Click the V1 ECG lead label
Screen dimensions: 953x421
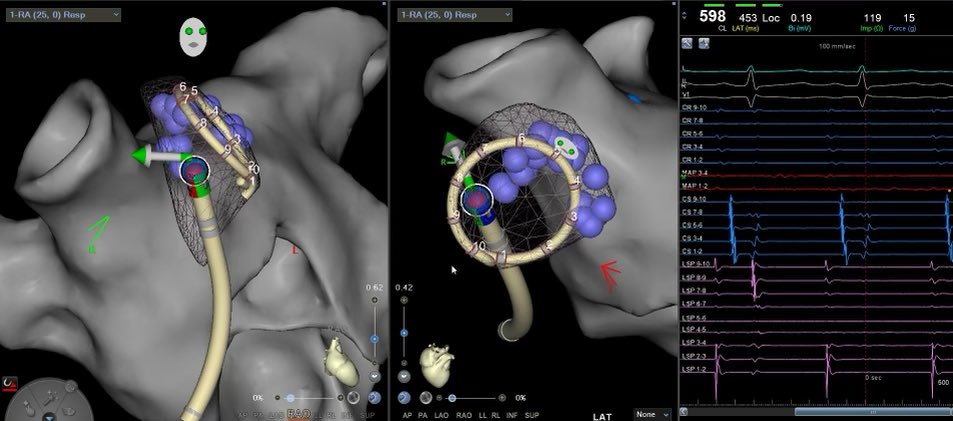(x=684, y=95)
